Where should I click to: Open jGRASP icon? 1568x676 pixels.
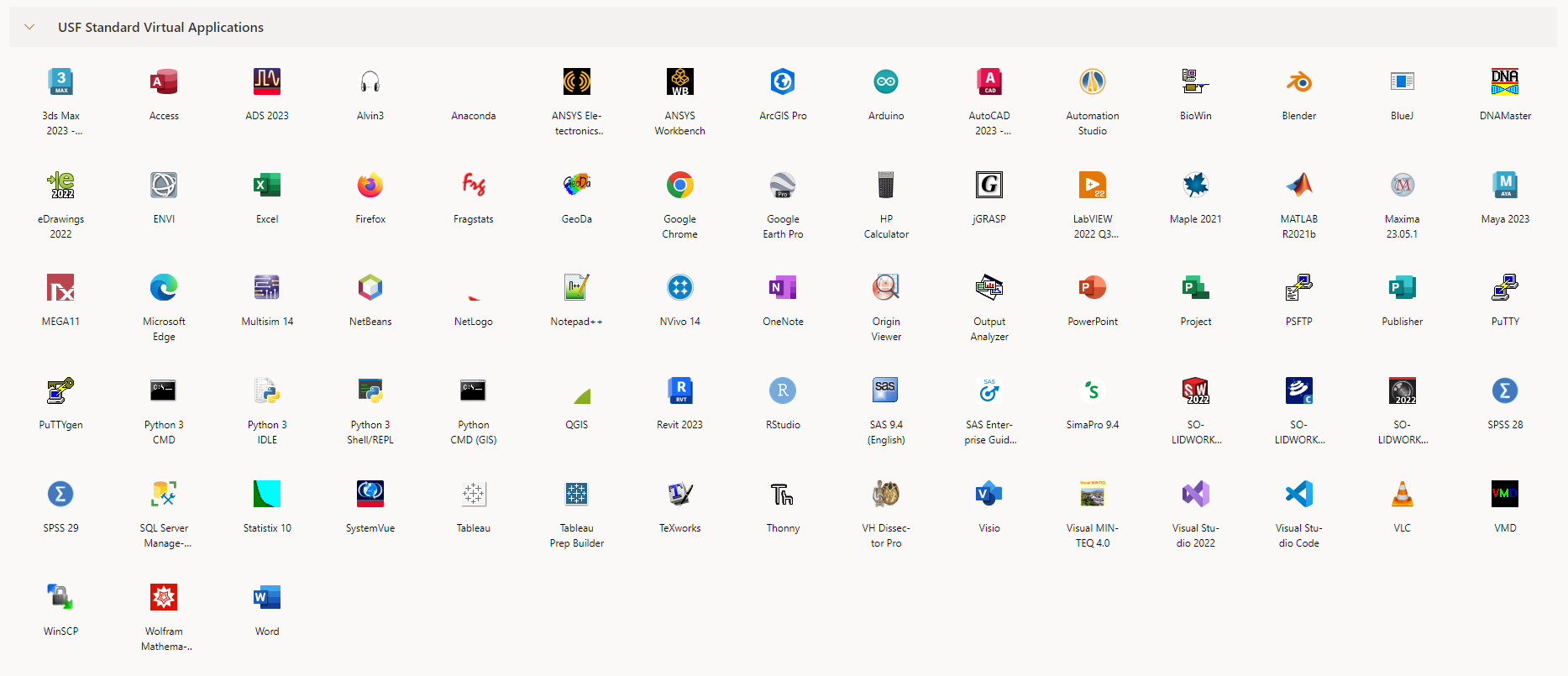(x=989, y=185)
